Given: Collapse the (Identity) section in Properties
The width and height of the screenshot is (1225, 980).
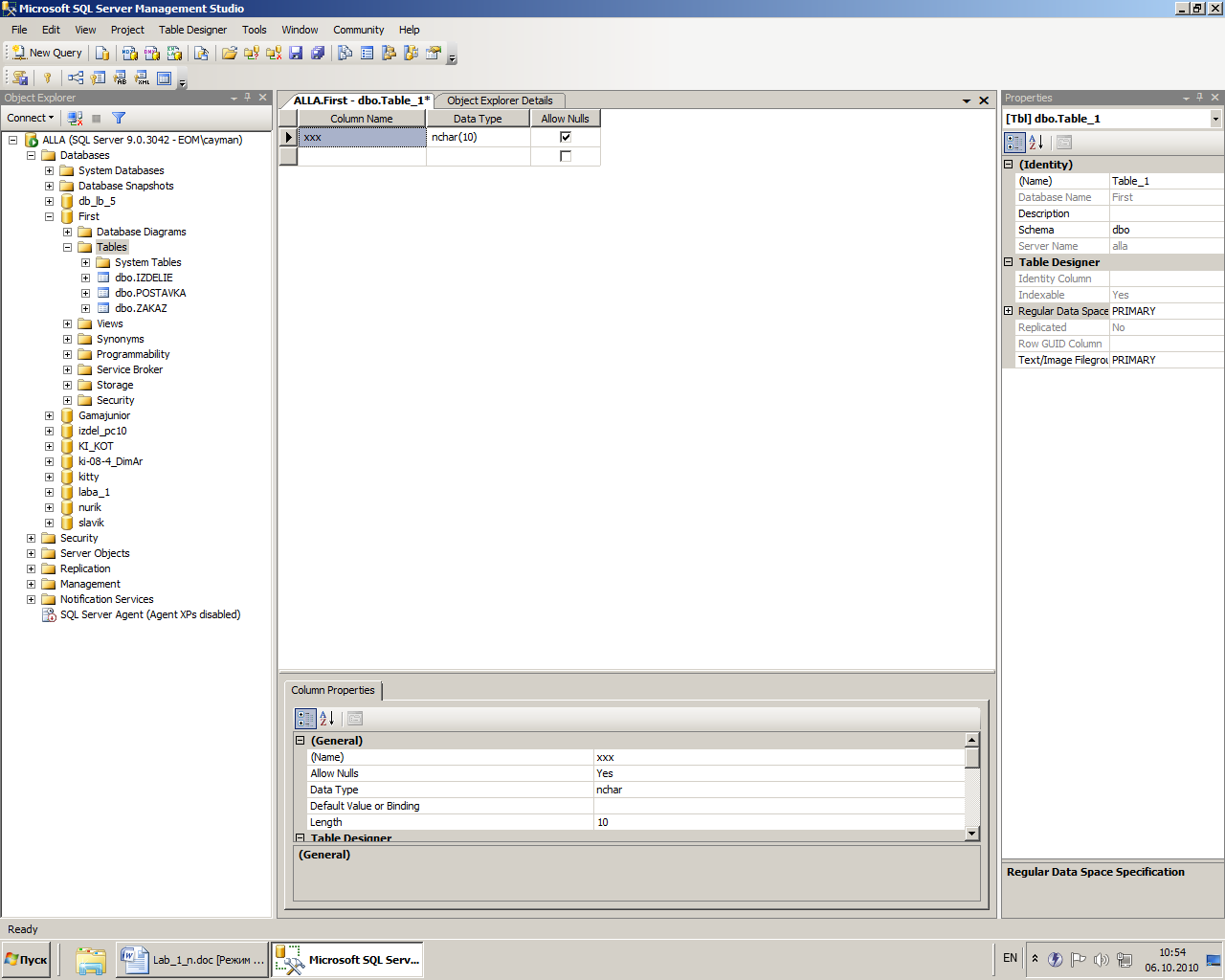Looking at the screenshot, I should tap(1008, 165).
